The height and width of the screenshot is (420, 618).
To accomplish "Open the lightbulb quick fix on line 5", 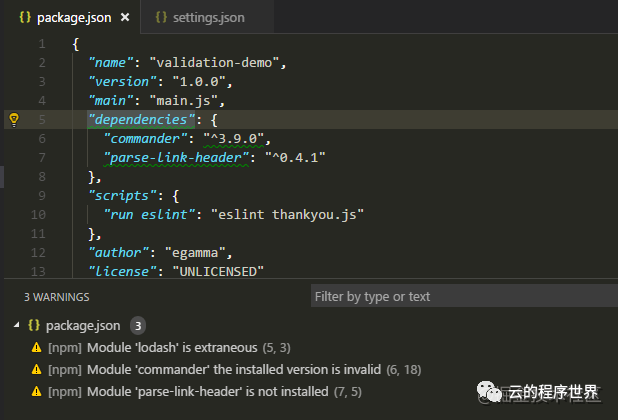I will tap(14, 119).
